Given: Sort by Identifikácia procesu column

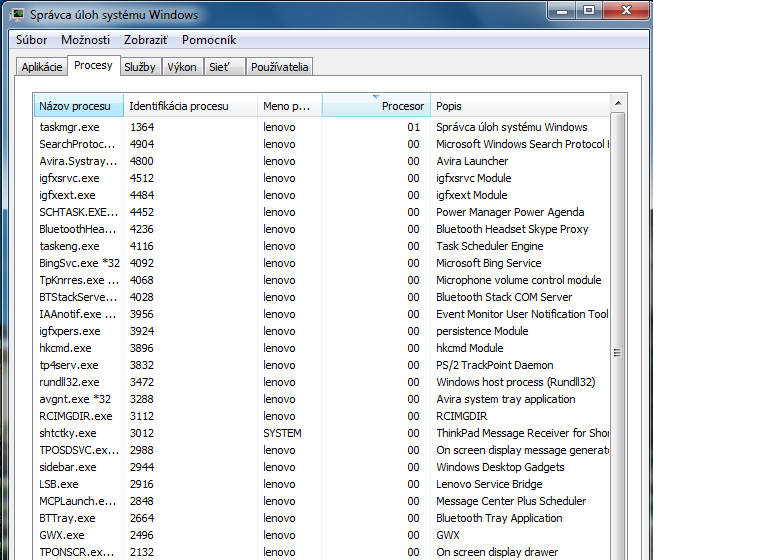Looking at the screenshot, I should pos(191,106).
